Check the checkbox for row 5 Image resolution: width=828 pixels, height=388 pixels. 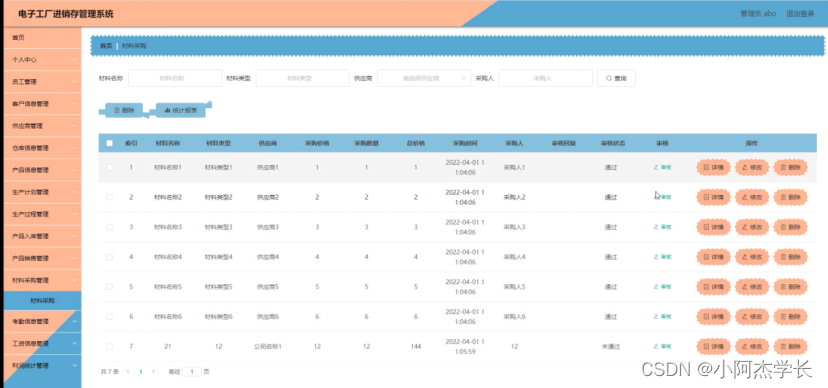[x=109, y=287]
